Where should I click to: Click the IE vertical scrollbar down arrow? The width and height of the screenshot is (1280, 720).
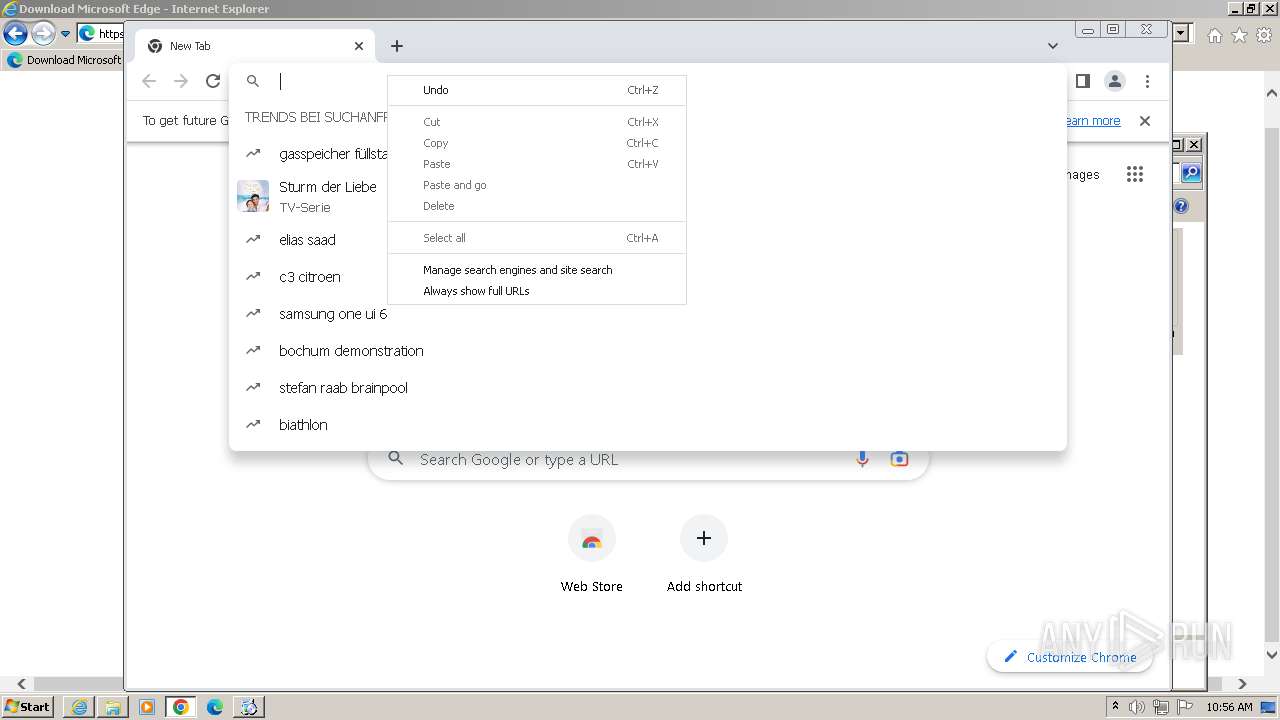(1272, 655)
